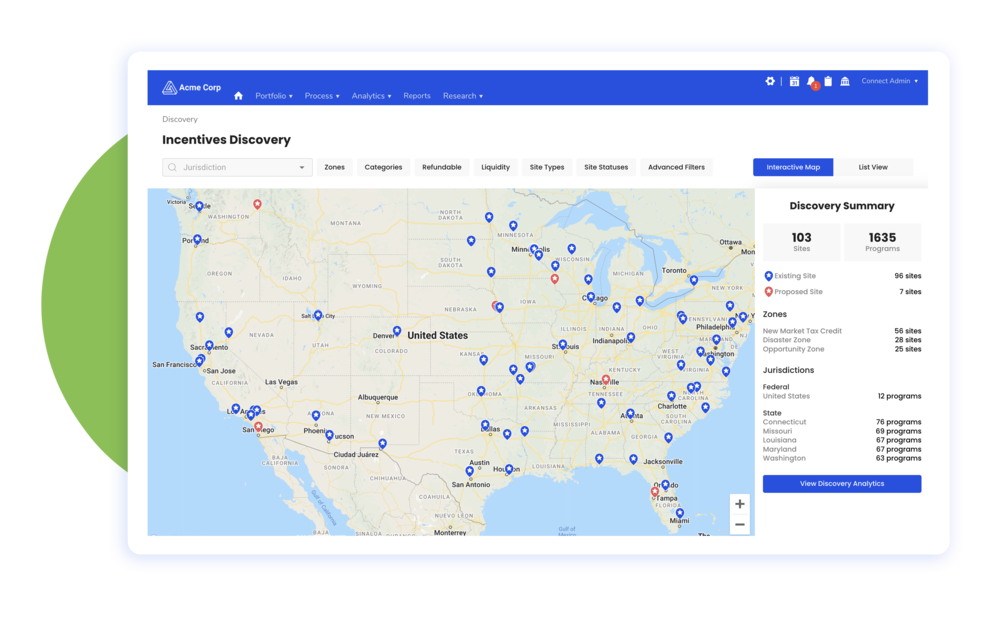
Task: Select the red proposed site pin near Nashville
Action: (605, 380)
